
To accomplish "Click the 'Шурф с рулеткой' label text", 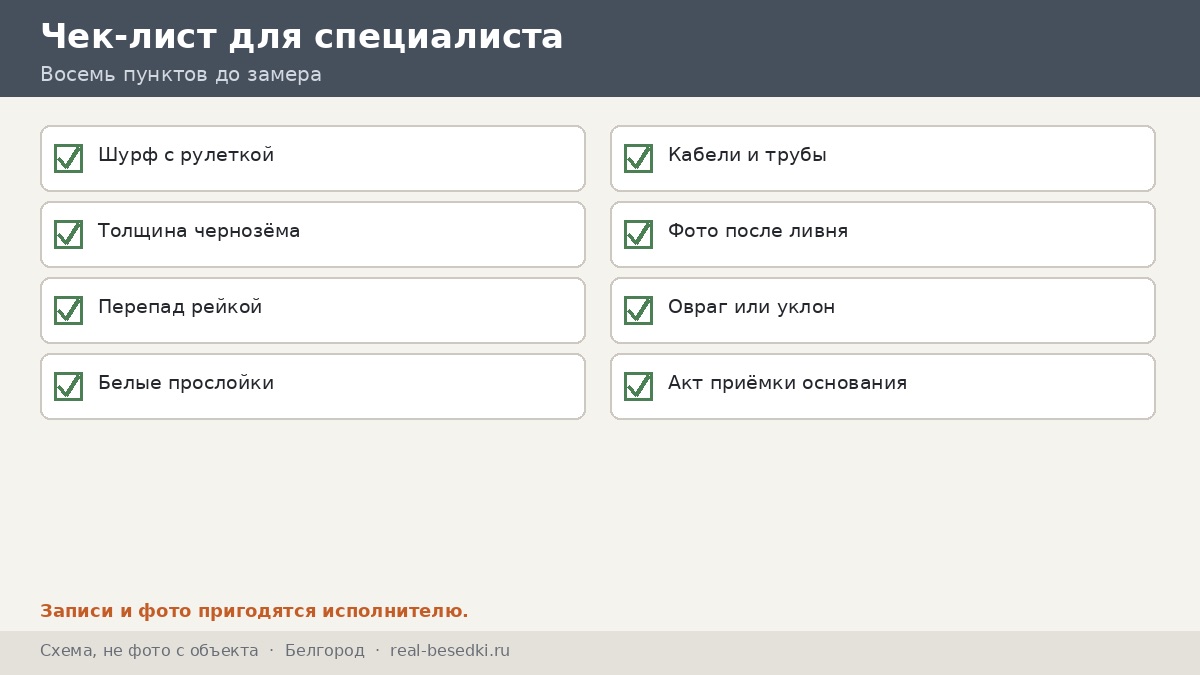I will point(186,156).
